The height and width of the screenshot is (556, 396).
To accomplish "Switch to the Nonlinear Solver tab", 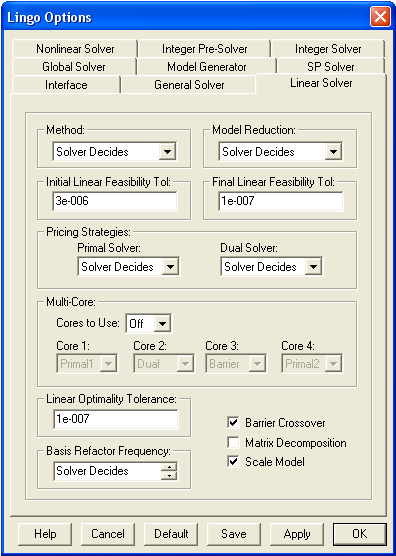I will coord(75,49).
